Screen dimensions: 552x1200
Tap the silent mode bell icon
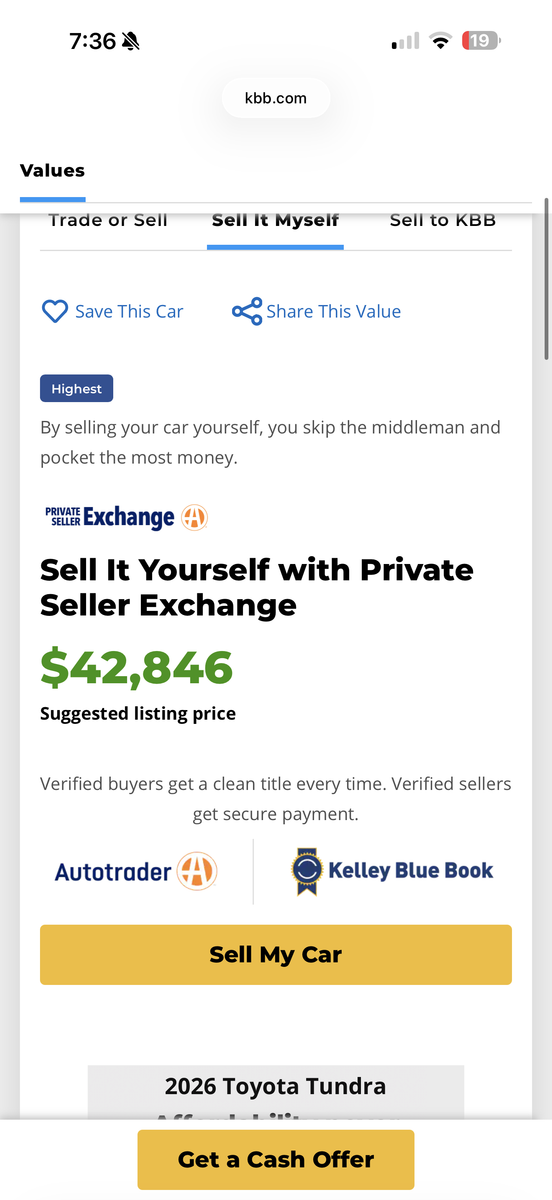pos(131,41)
